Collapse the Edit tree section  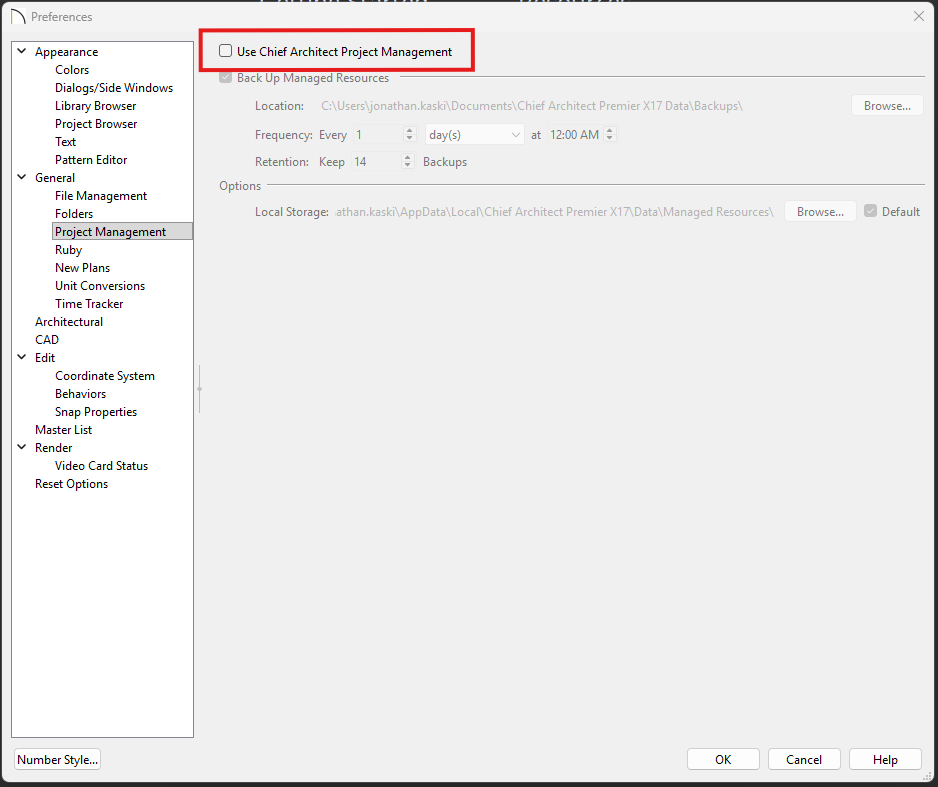[x=22, y=358]
